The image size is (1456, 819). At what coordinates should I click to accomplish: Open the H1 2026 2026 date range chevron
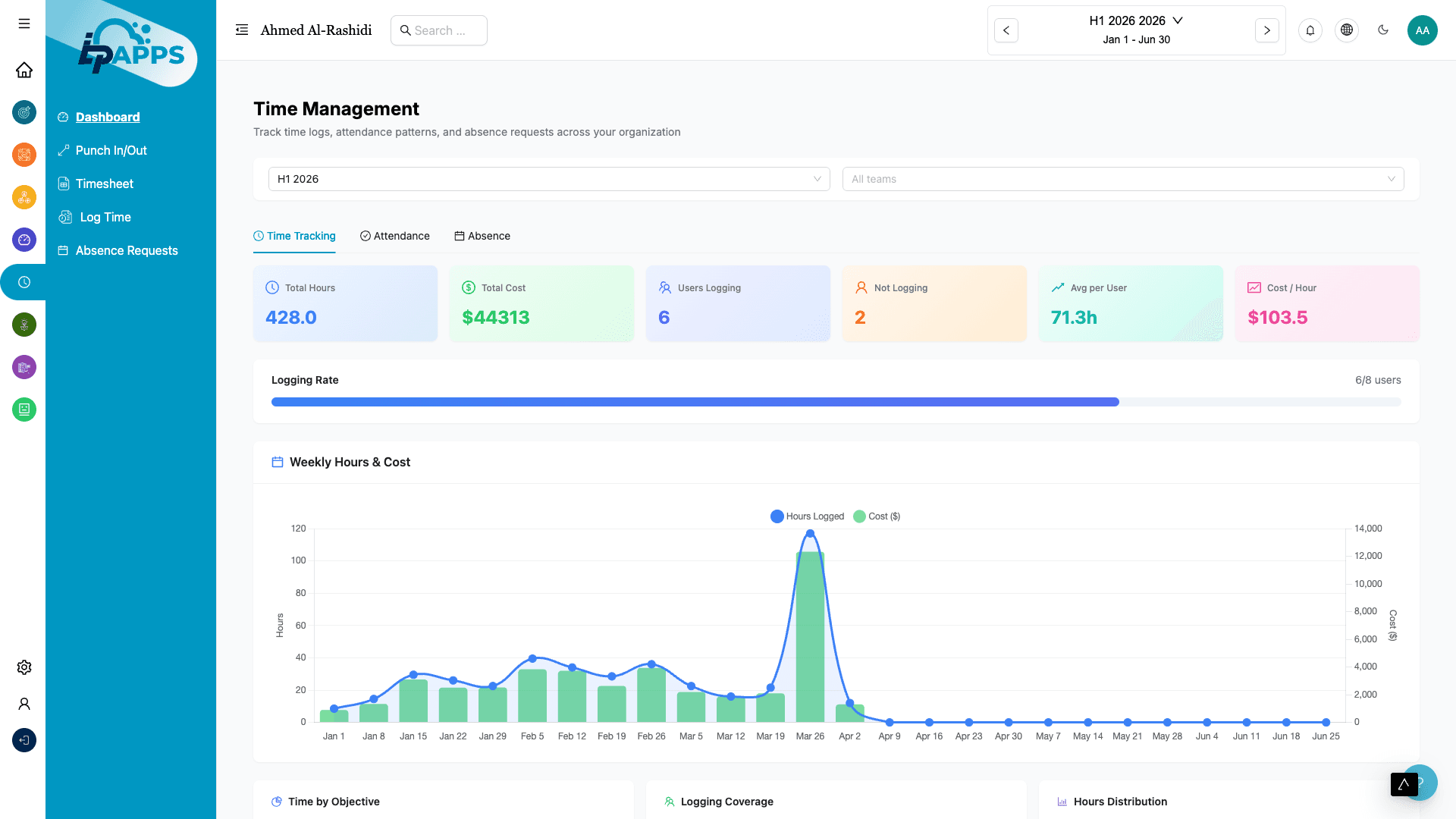[1177, 20]
